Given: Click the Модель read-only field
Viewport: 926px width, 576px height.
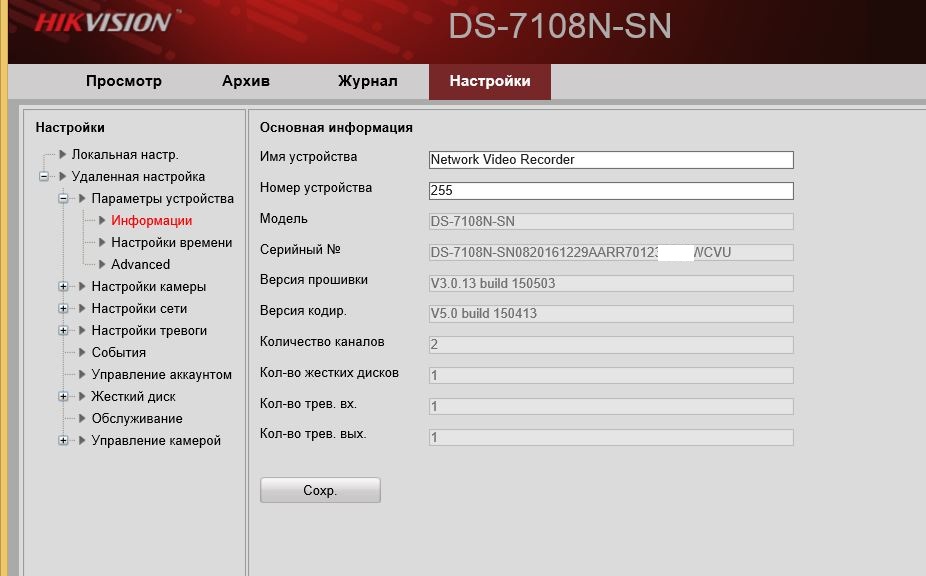Looking at the screenshot, I should (611, 222).
